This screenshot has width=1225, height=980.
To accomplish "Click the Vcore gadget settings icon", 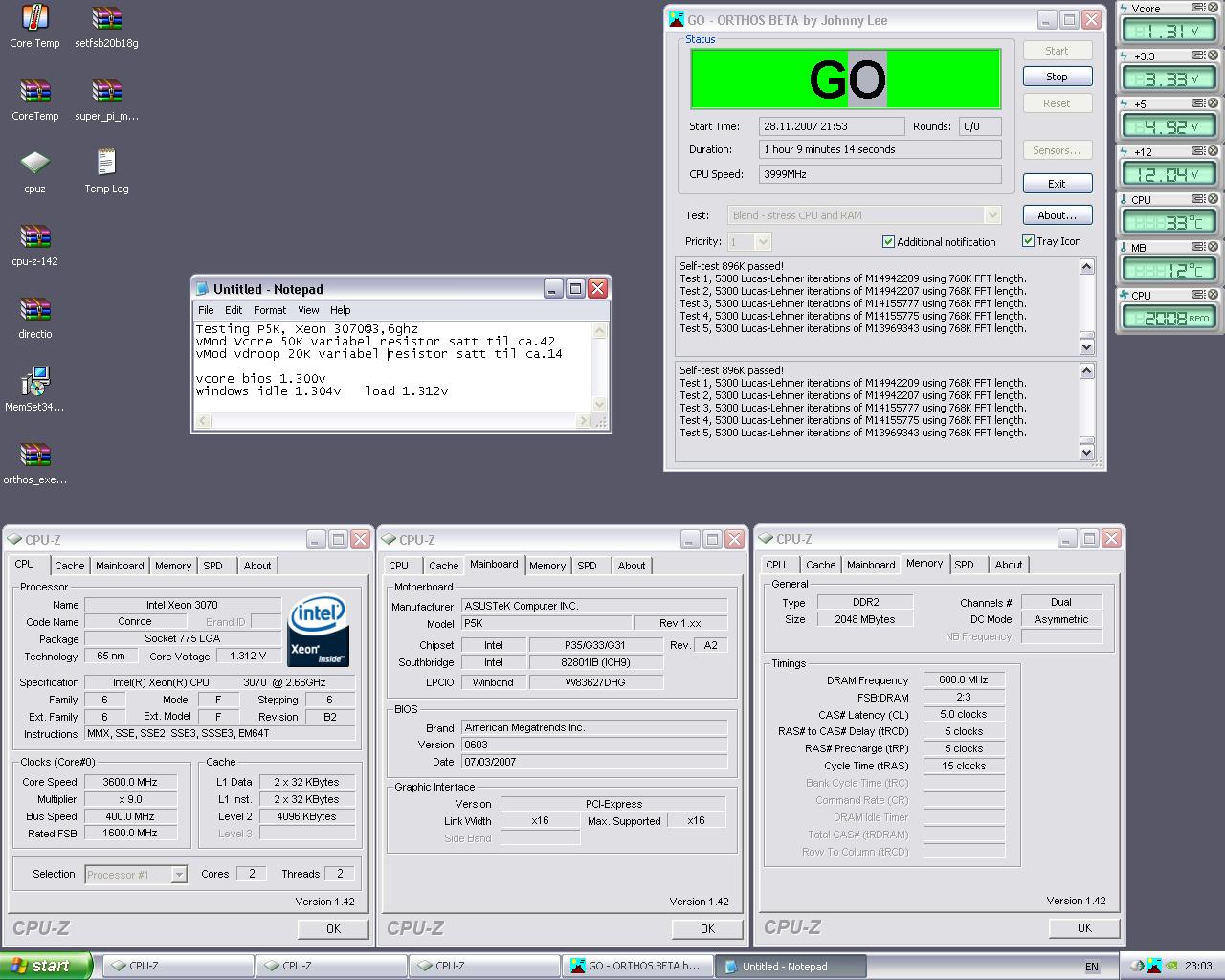I will click(x=1197, y=8).
